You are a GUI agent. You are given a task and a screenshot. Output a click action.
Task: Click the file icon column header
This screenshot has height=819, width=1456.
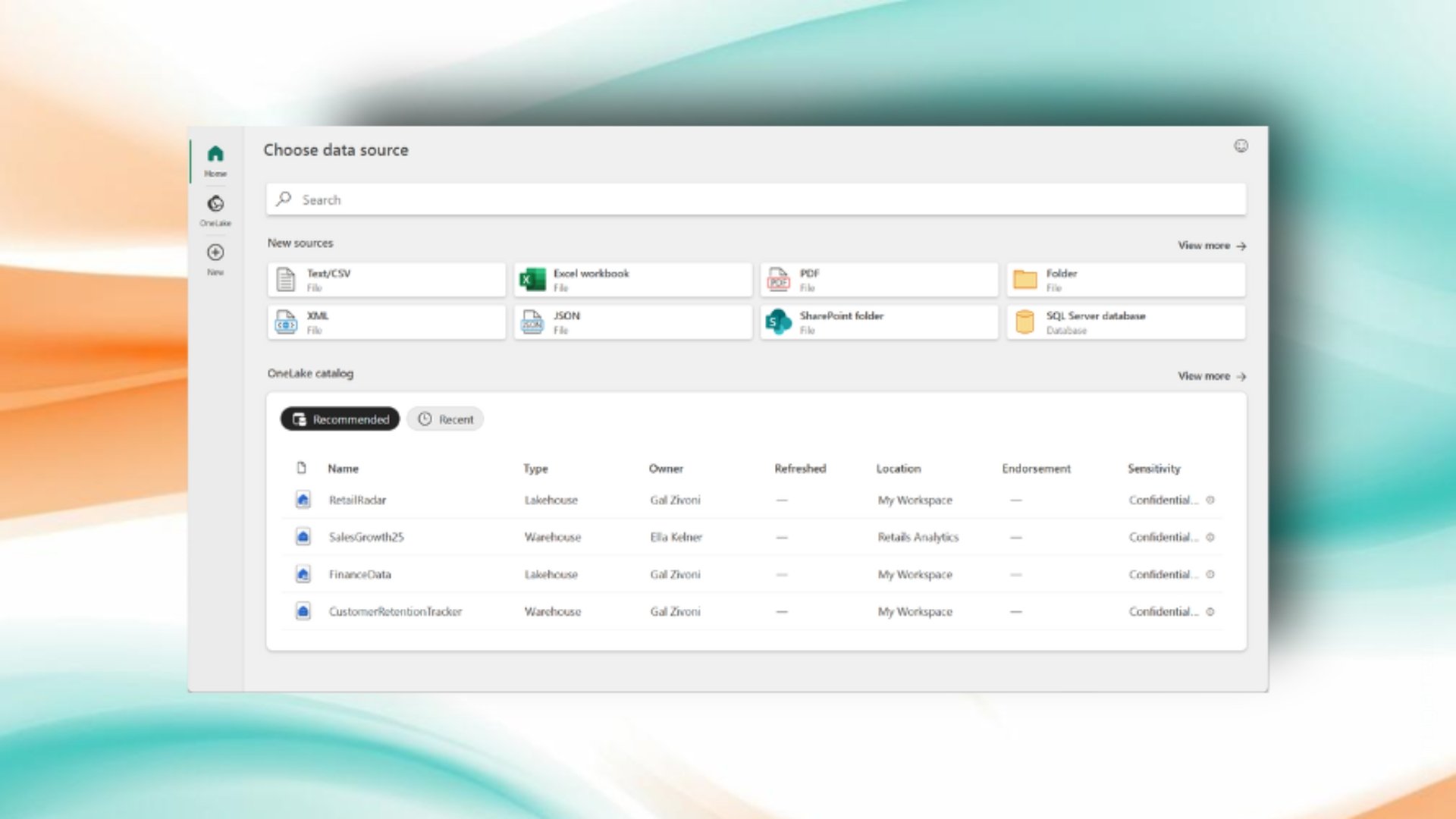pyautogui.click(x=301, y=468)
